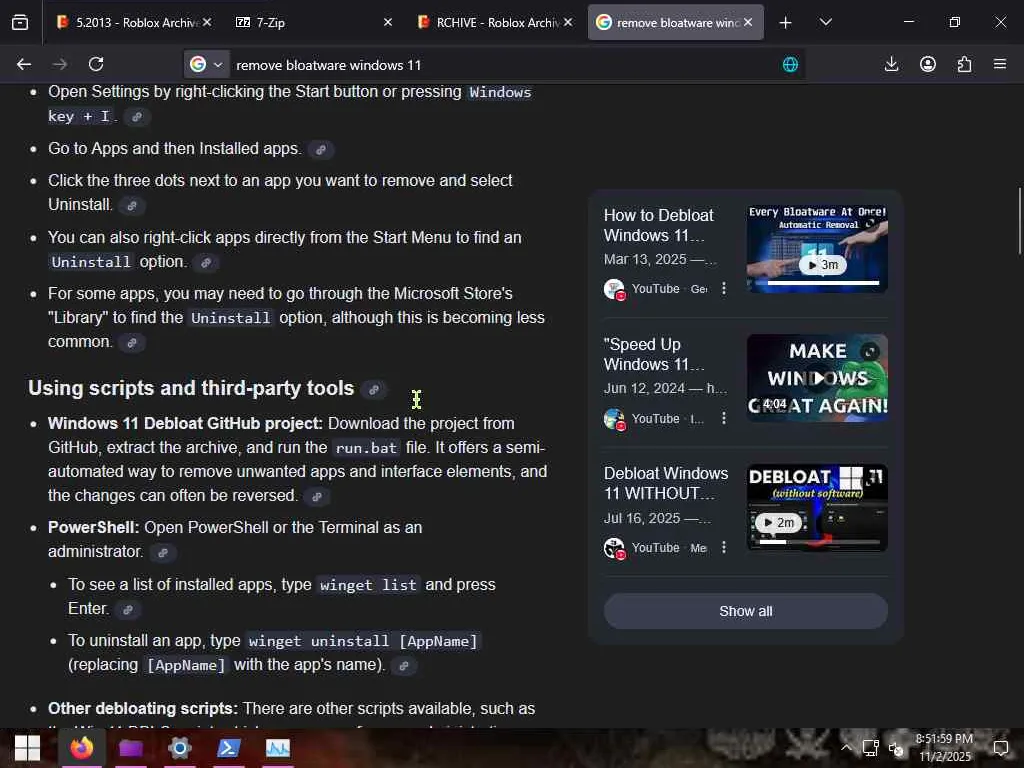Open Windows Start menu
Image resolution: width=1024 pixels, height=768 pixels.
[x=27, y=748]
